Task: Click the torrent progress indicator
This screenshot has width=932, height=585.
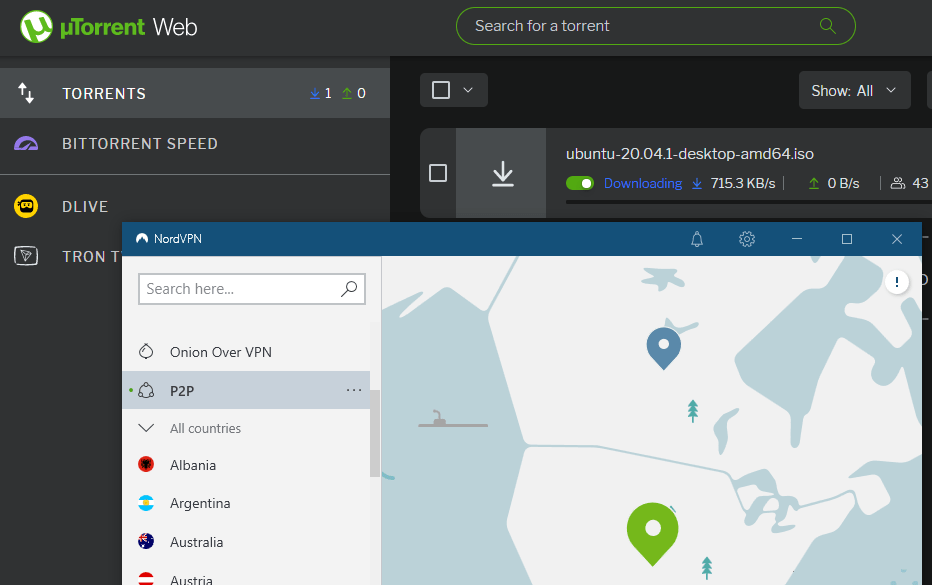Action: pos(502,171)
